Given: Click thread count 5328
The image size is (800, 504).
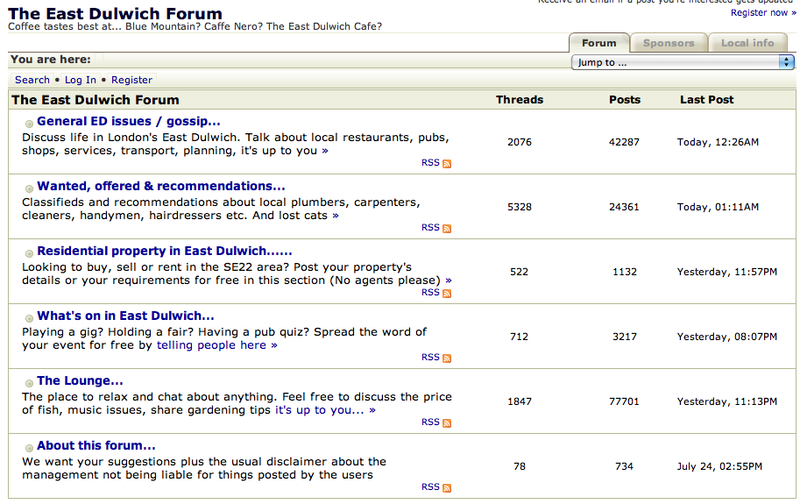Looking at the screenshot, I should [519, 207].
